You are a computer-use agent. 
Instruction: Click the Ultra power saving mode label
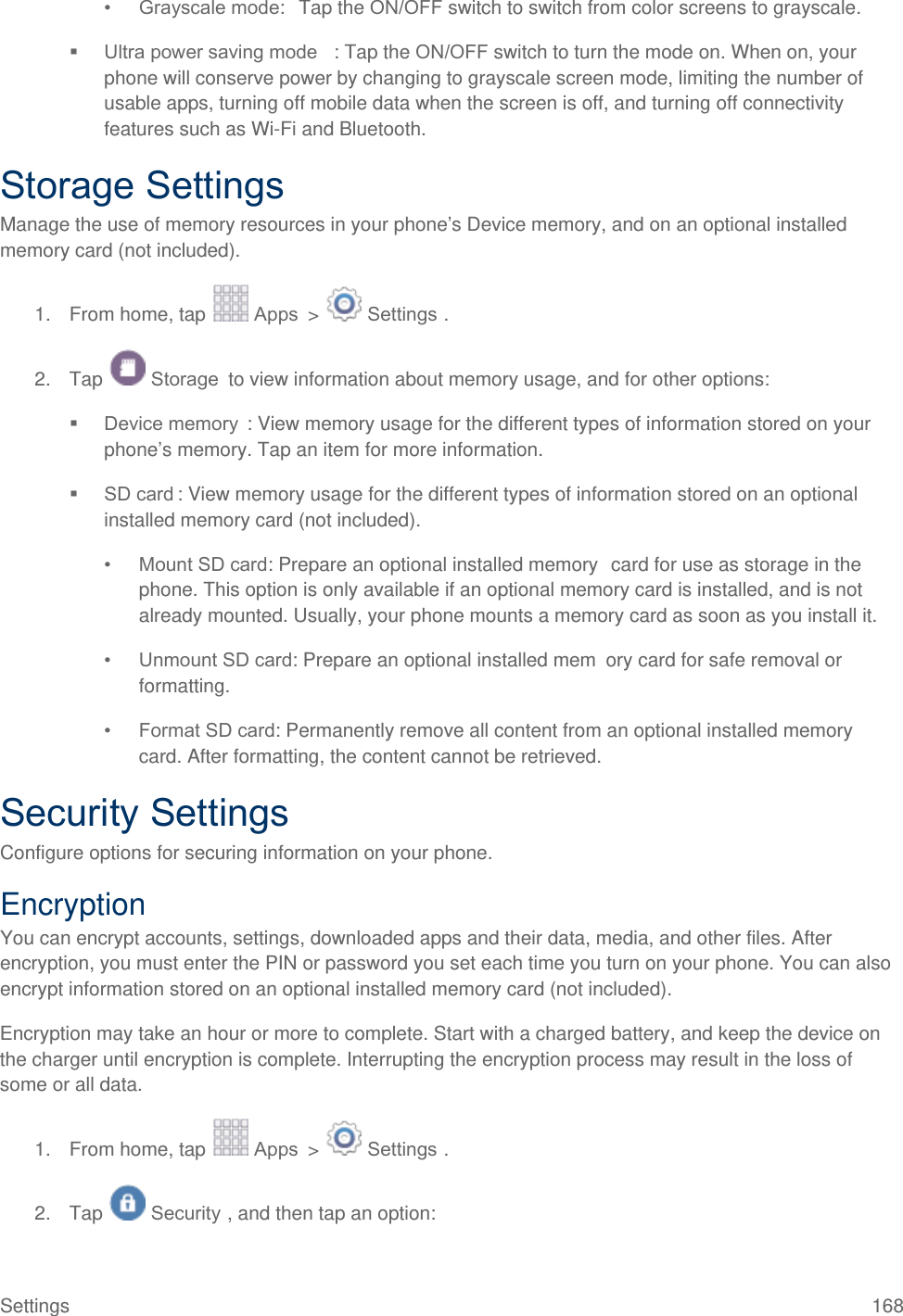210,52
